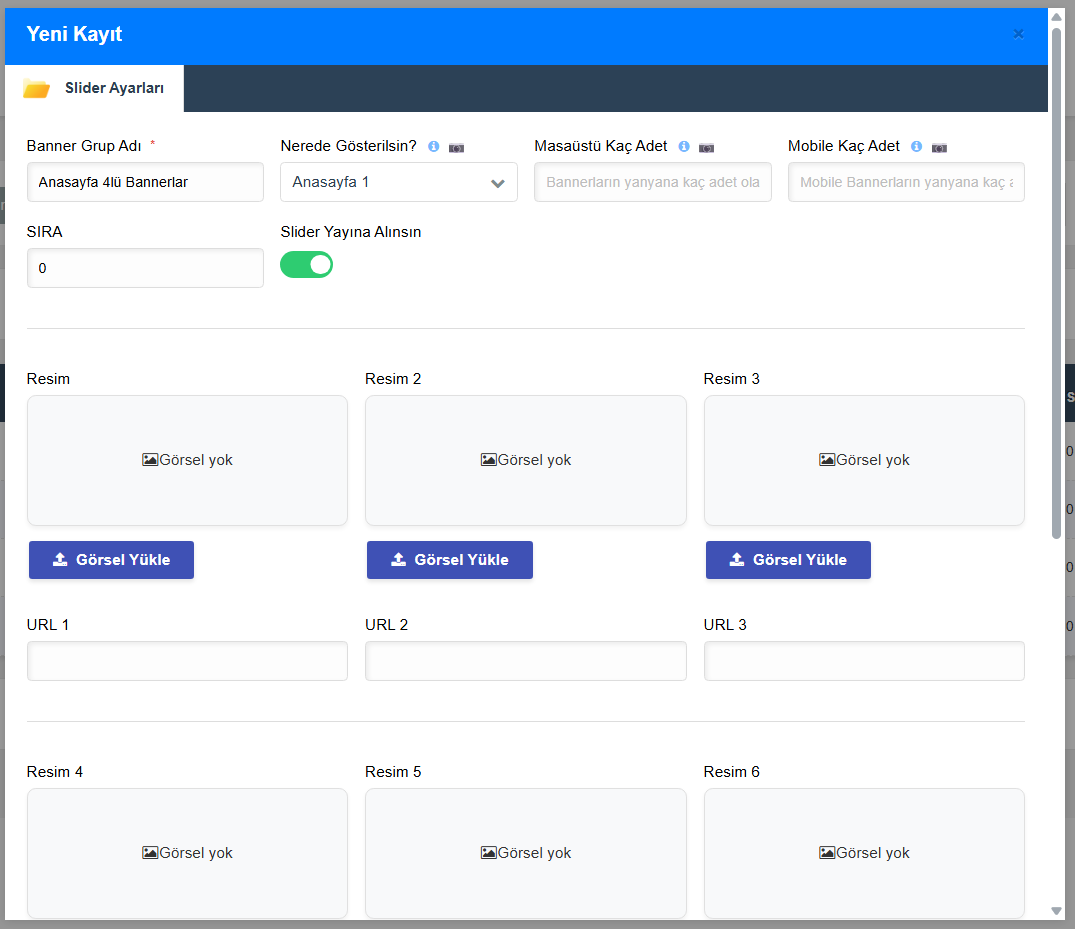Click the Banner Grup Adı field
Image resolution: width=1075 pixels, height=929 pixels.
coord(145,183)
